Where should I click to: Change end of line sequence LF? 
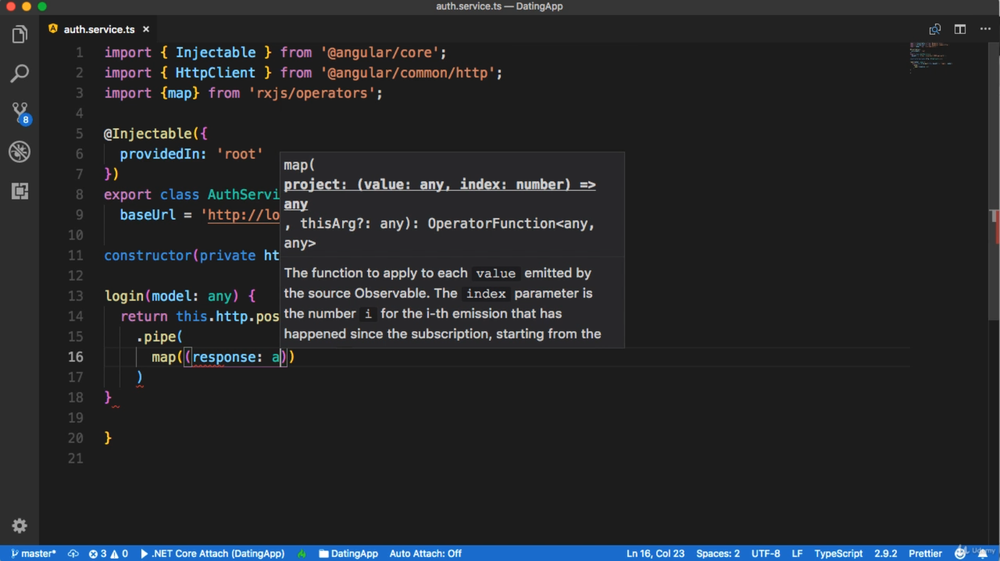[797, 553]
